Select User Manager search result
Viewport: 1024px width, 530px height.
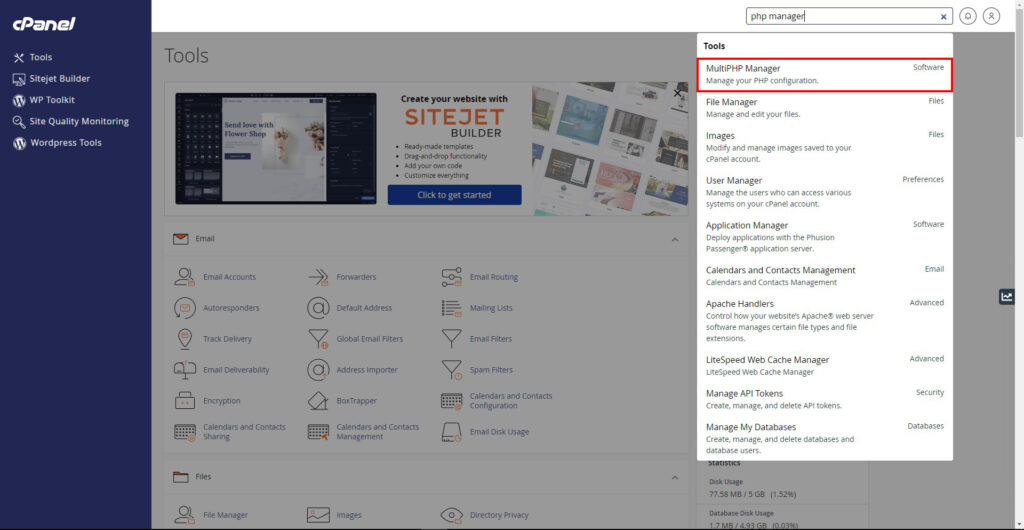coord(825,192)
